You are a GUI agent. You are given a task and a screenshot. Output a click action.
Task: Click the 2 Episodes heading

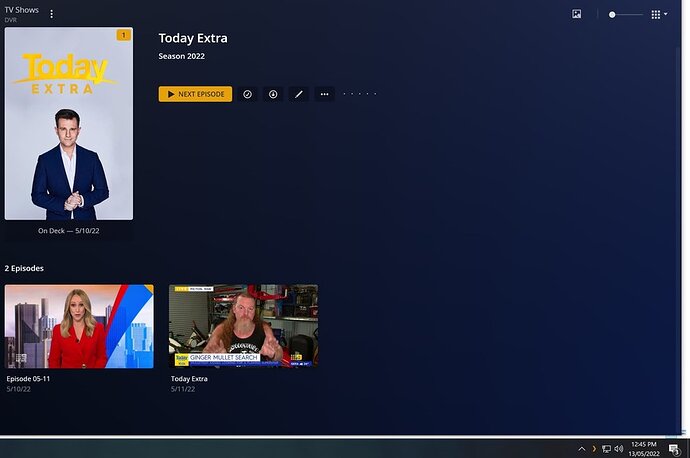tap(24, 268)
